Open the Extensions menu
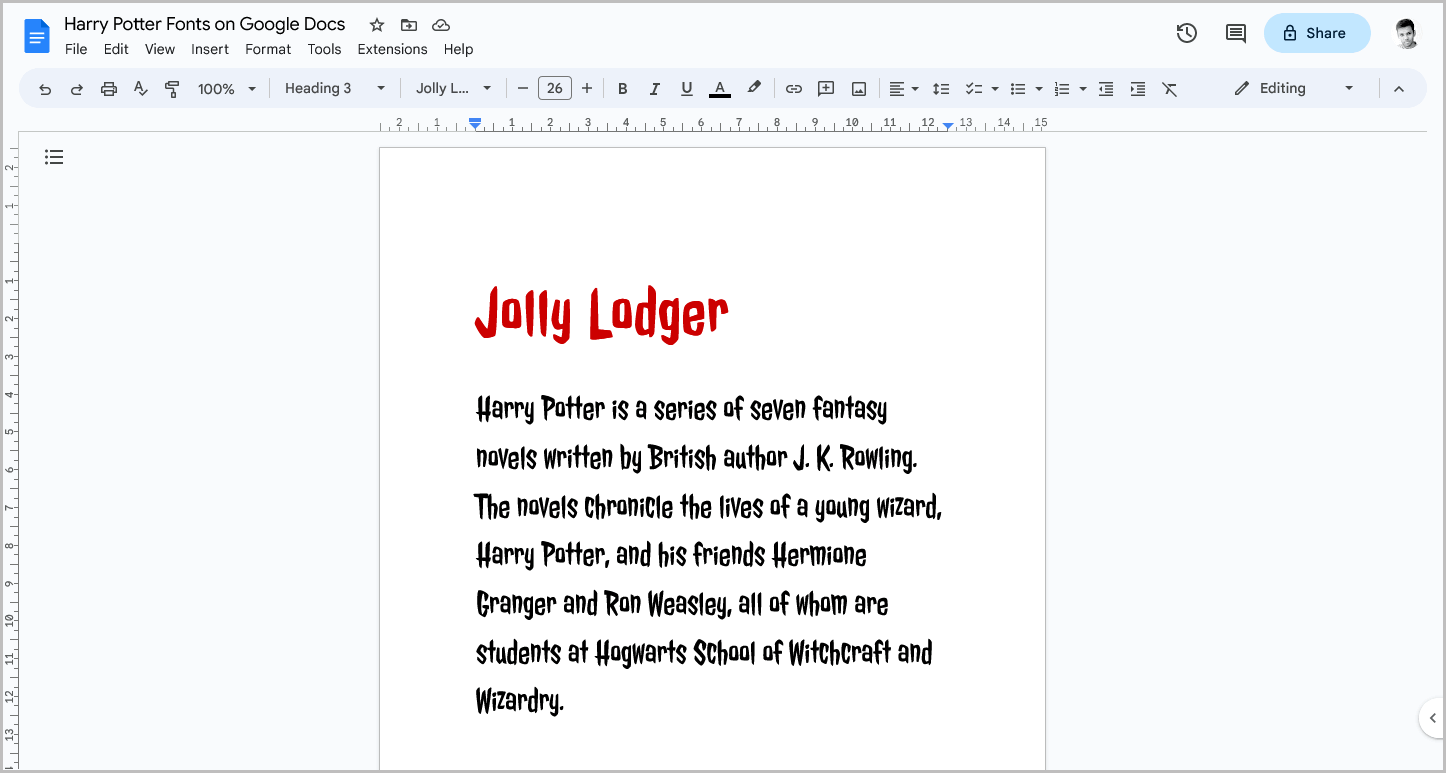The width and height of the screenshot is (1446, 773). (392, 49)
